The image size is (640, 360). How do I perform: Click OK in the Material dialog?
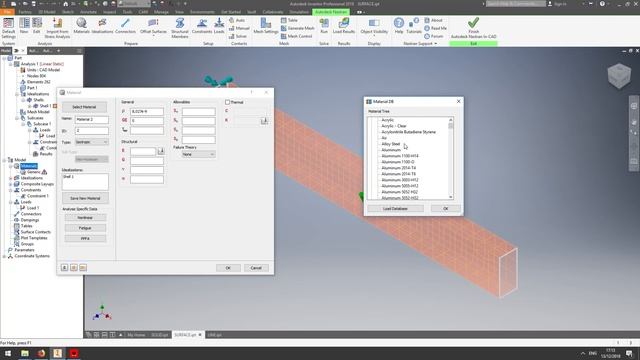[x=228, y=268]
